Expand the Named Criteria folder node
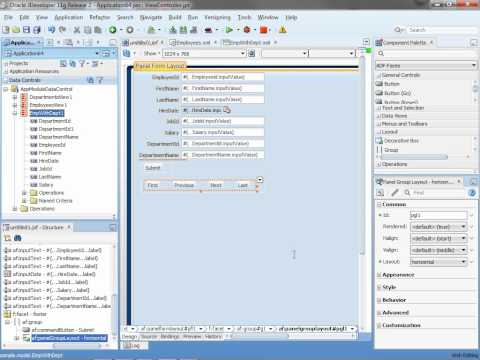480x360 pixels. pos(24,201)
